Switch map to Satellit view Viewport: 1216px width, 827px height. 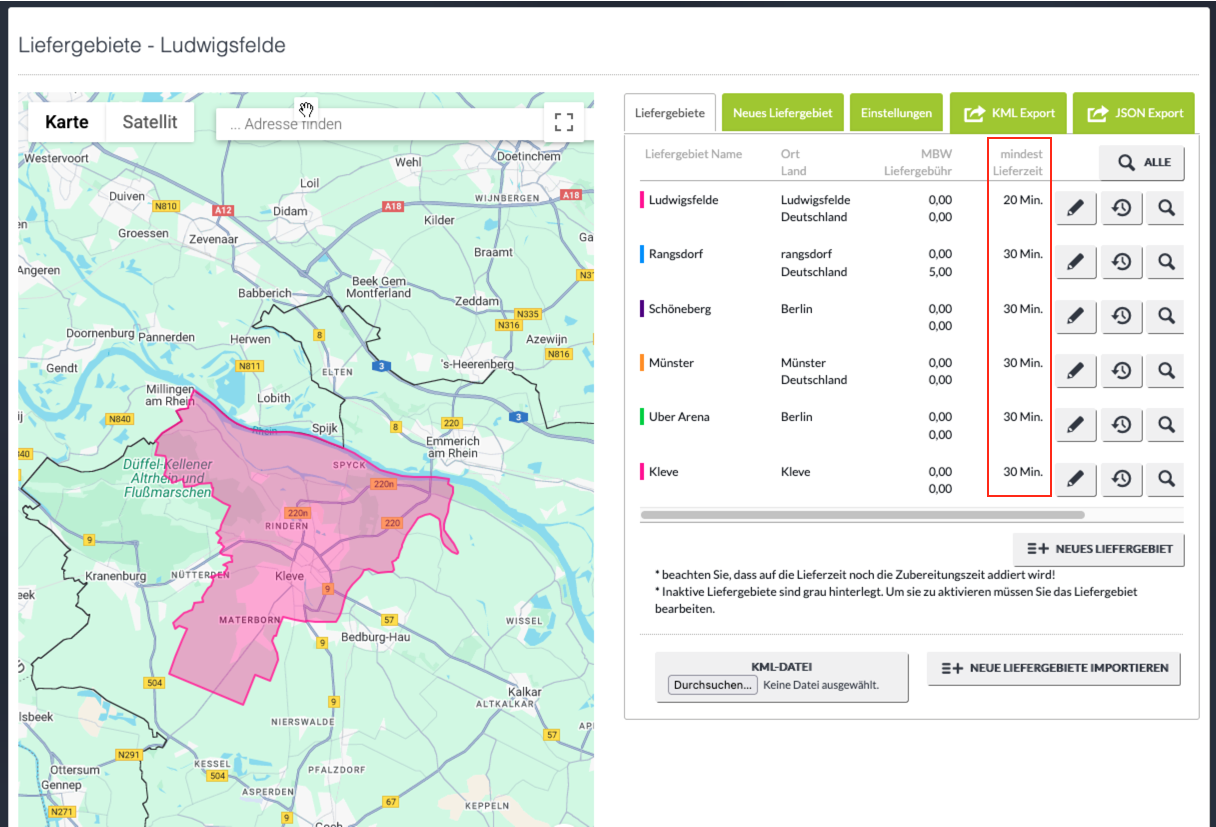150,122
